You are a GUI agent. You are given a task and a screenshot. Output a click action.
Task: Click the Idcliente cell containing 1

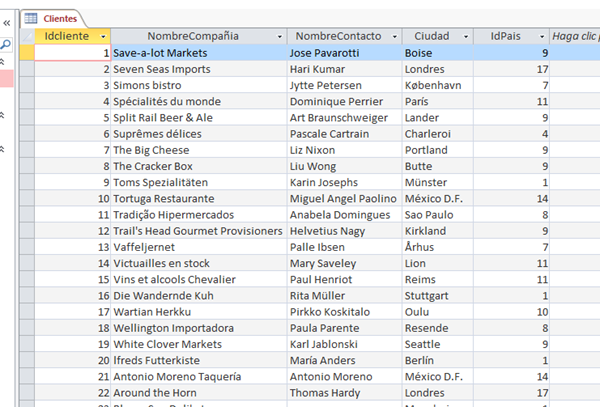pos(73,53)
